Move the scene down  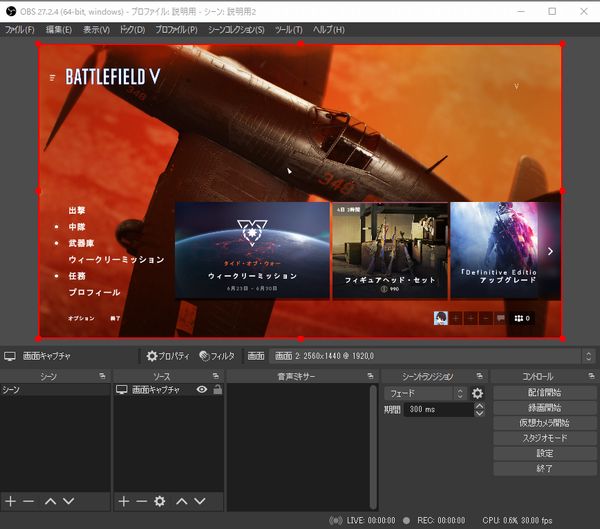[x=68, y=501]
